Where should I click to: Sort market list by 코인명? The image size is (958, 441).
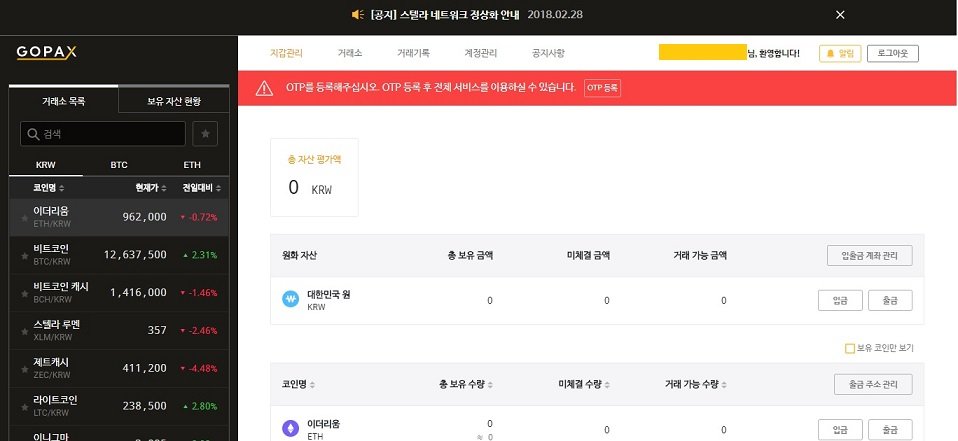coord(50,187)
